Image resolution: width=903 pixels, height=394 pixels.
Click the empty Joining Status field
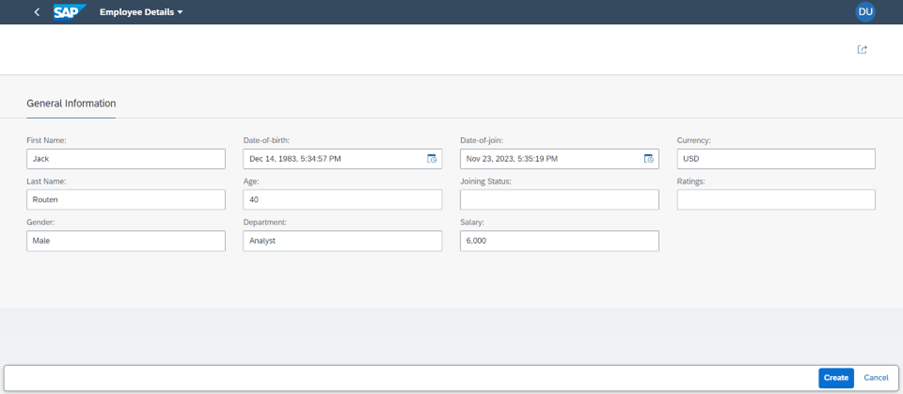tap(559, 200)
